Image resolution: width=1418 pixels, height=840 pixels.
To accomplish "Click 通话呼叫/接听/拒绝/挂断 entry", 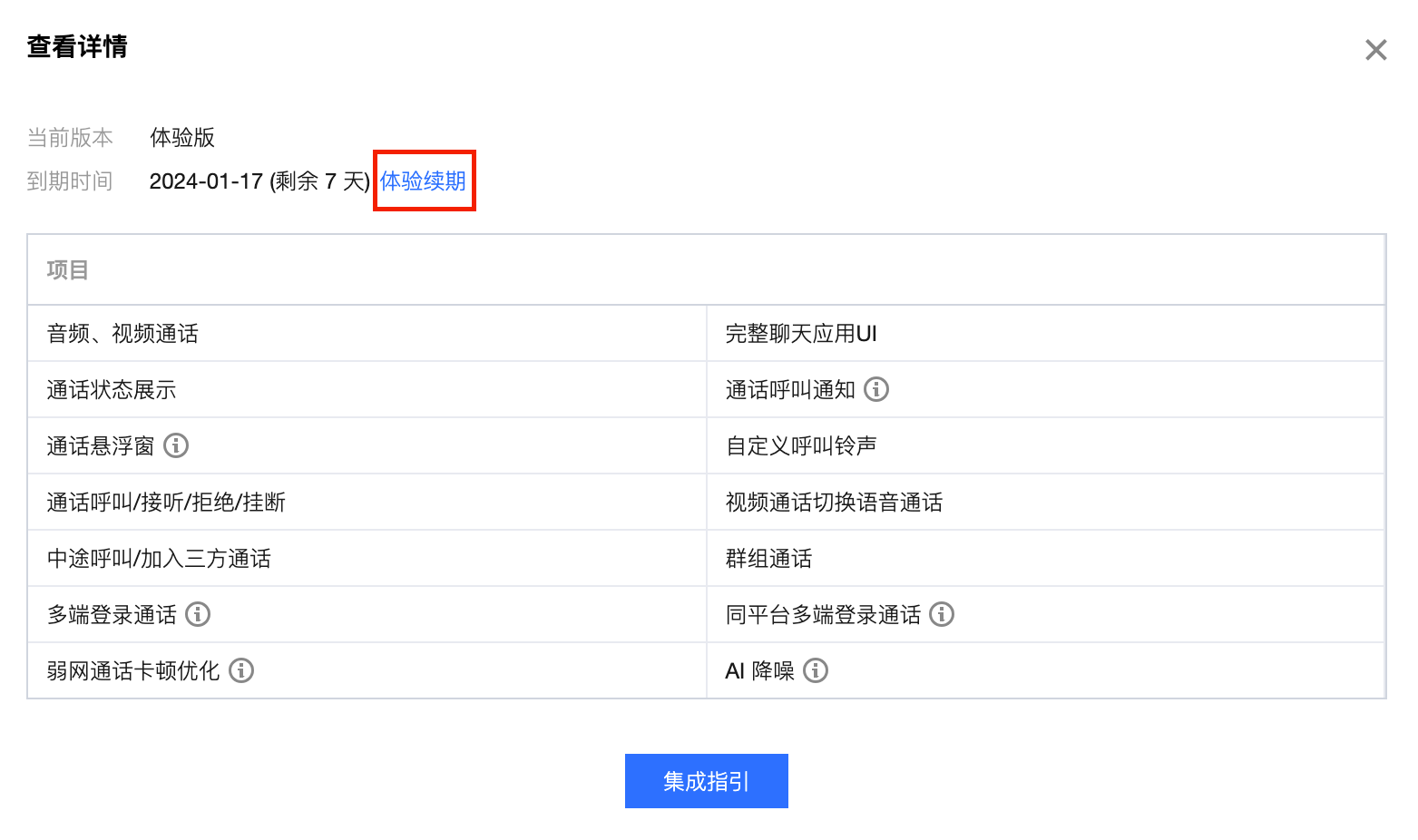I will click(167, 503).
